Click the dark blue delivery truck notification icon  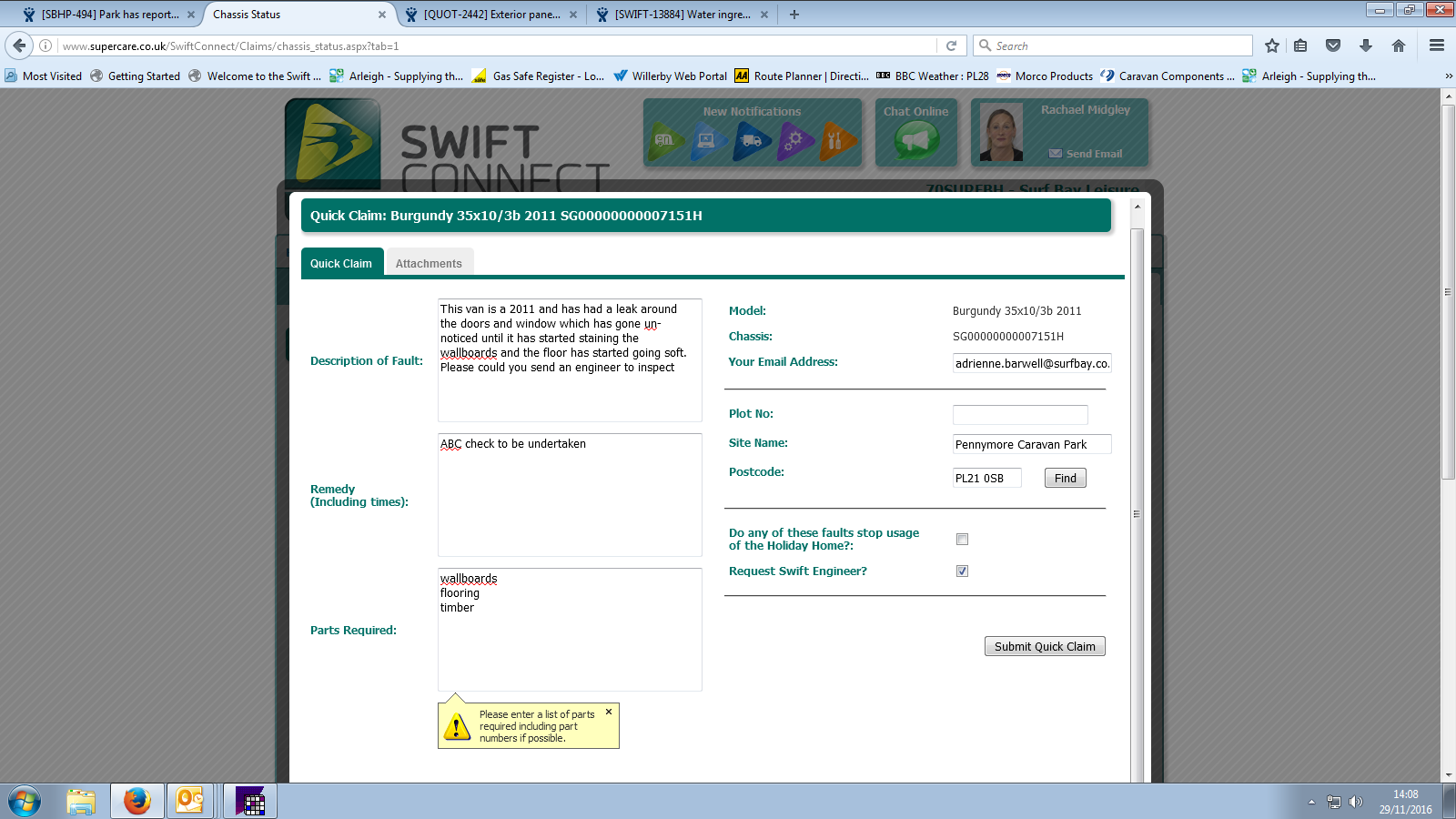(x=753, y=141)
